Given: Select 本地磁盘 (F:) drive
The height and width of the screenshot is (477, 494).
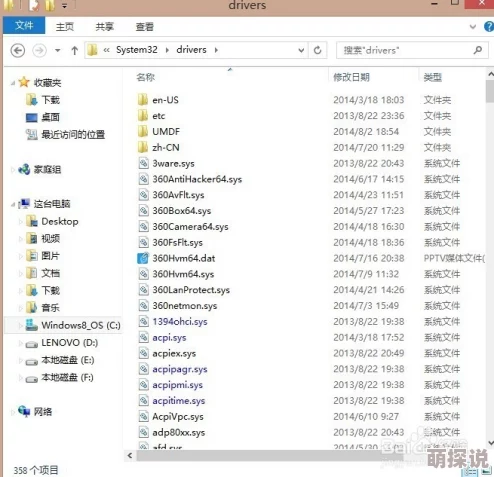Looking at the screenshot, I should 67,377.
